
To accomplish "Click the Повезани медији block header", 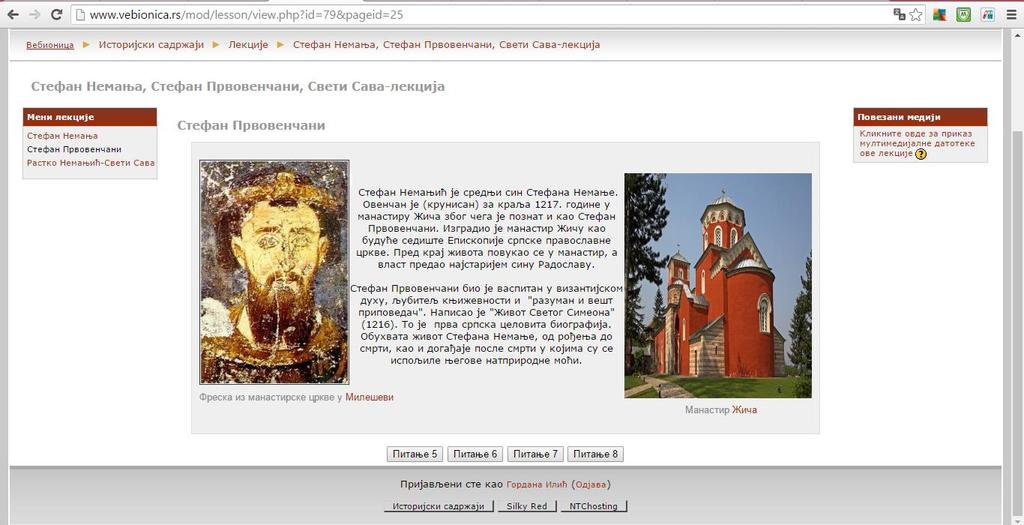I will click(920, 117).
